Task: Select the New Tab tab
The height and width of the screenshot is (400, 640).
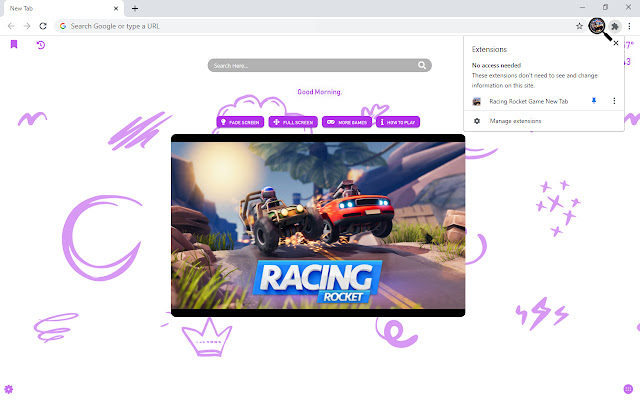Action: tap(63, 9)
